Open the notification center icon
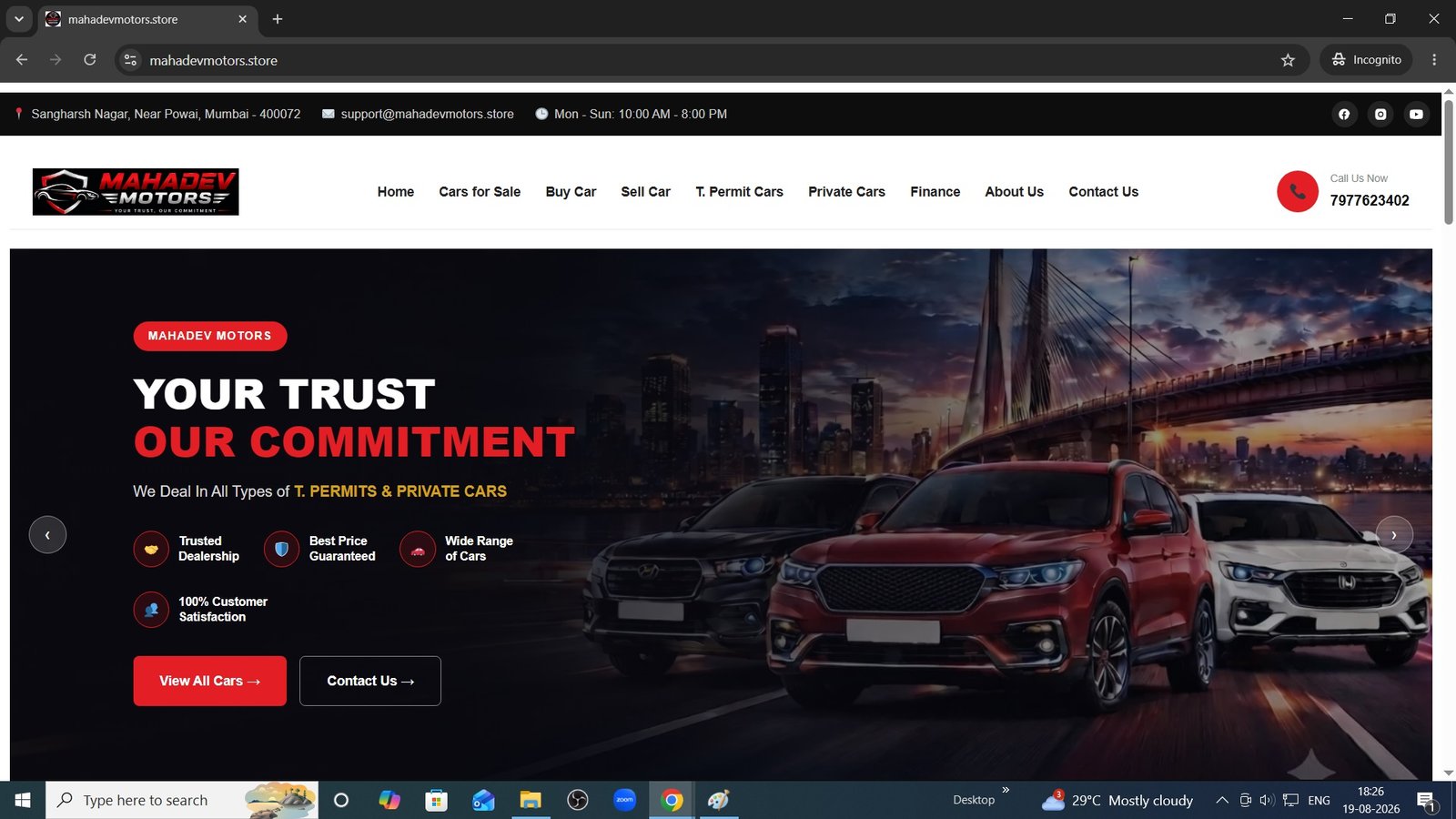The image size is (1456, 819). coord(1426,800)
